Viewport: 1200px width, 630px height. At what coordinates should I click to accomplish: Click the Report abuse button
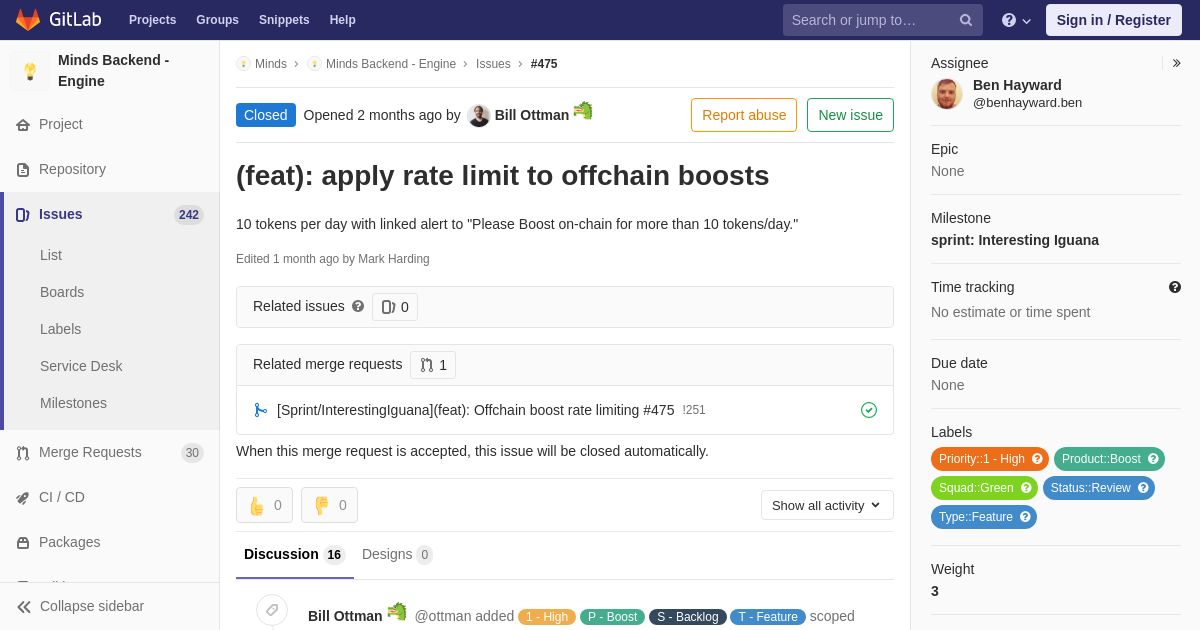tap(744, 115)
